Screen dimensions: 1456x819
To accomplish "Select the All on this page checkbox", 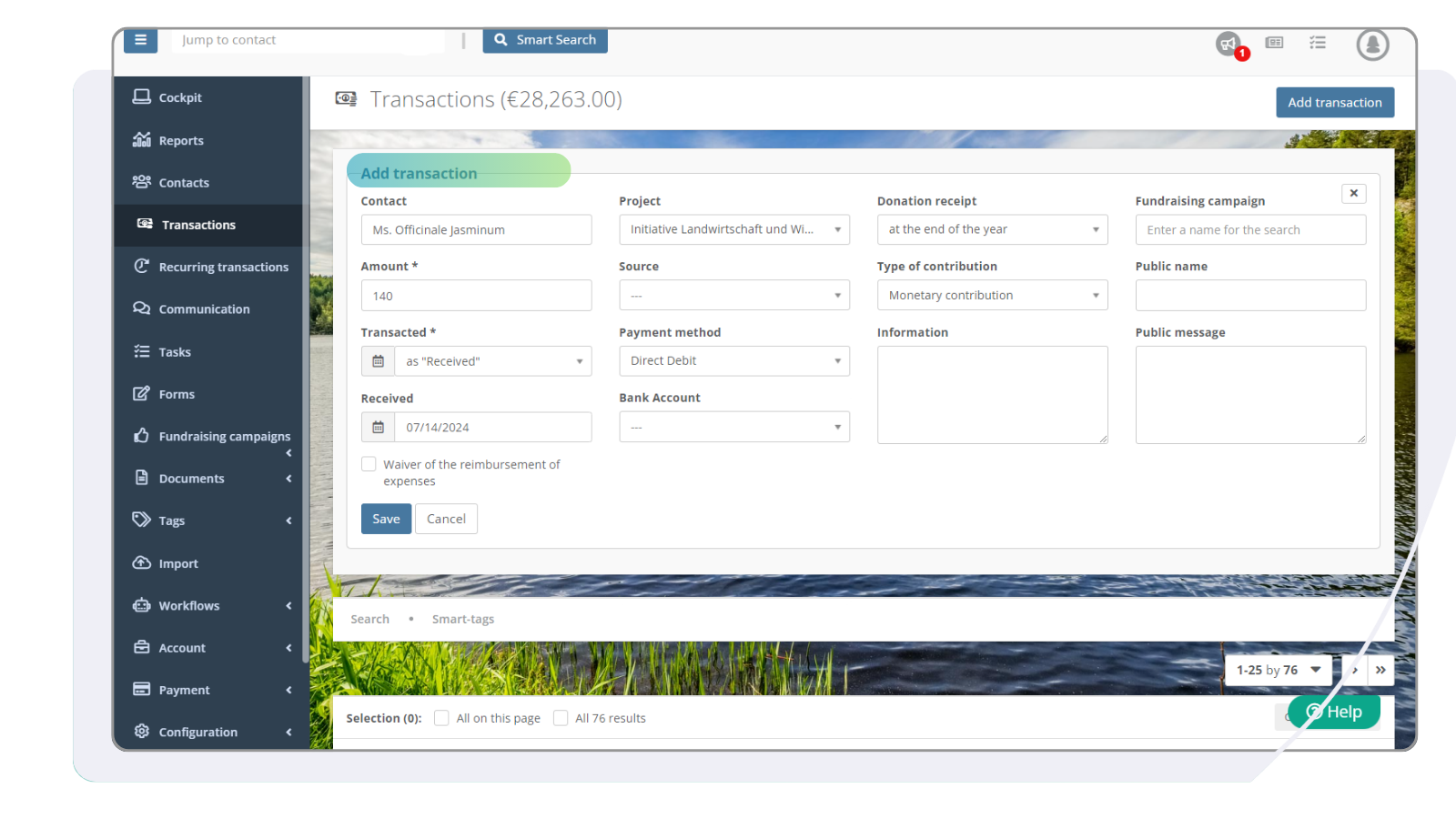I will pos(441,717).
